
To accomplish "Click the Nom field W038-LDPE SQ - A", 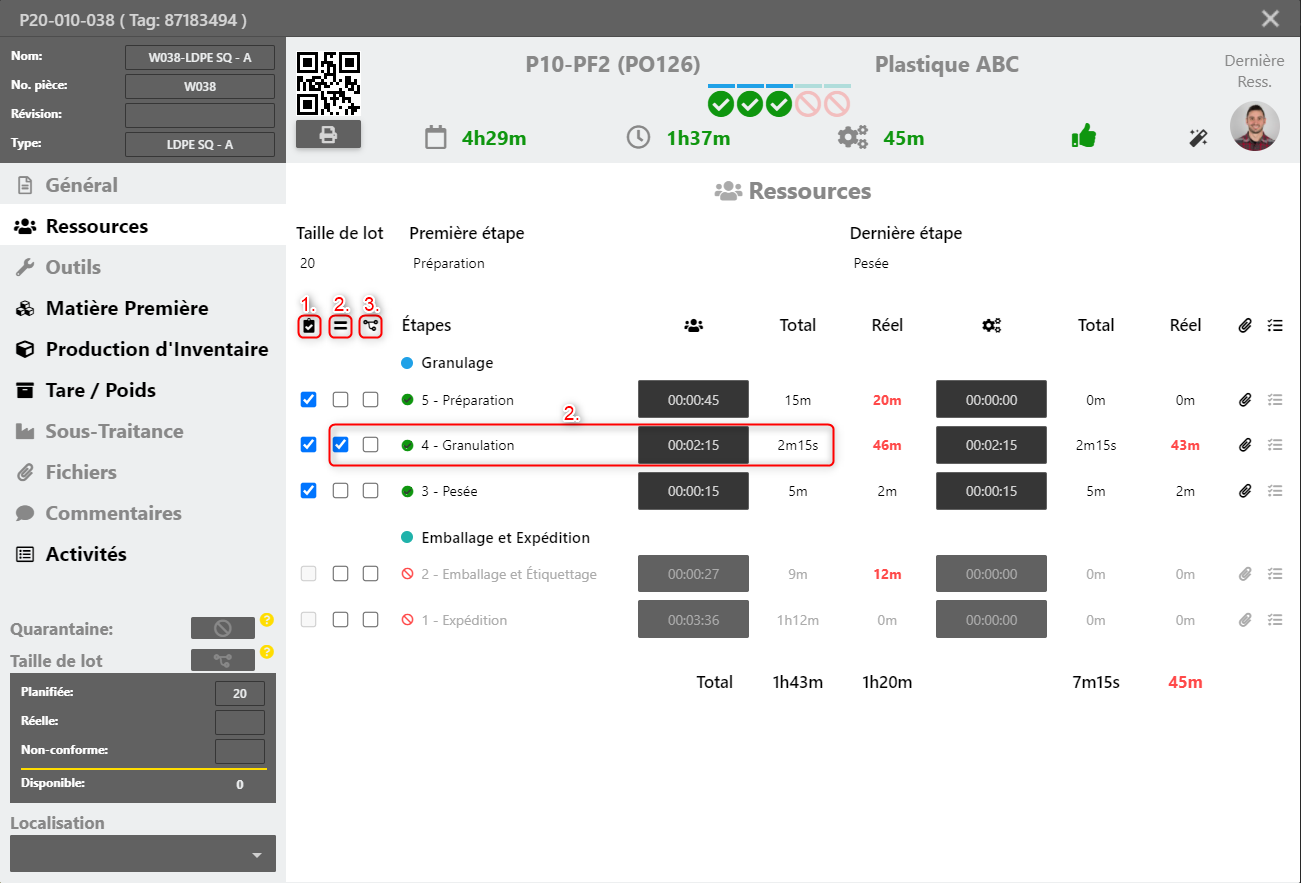I will pos(200,57).
